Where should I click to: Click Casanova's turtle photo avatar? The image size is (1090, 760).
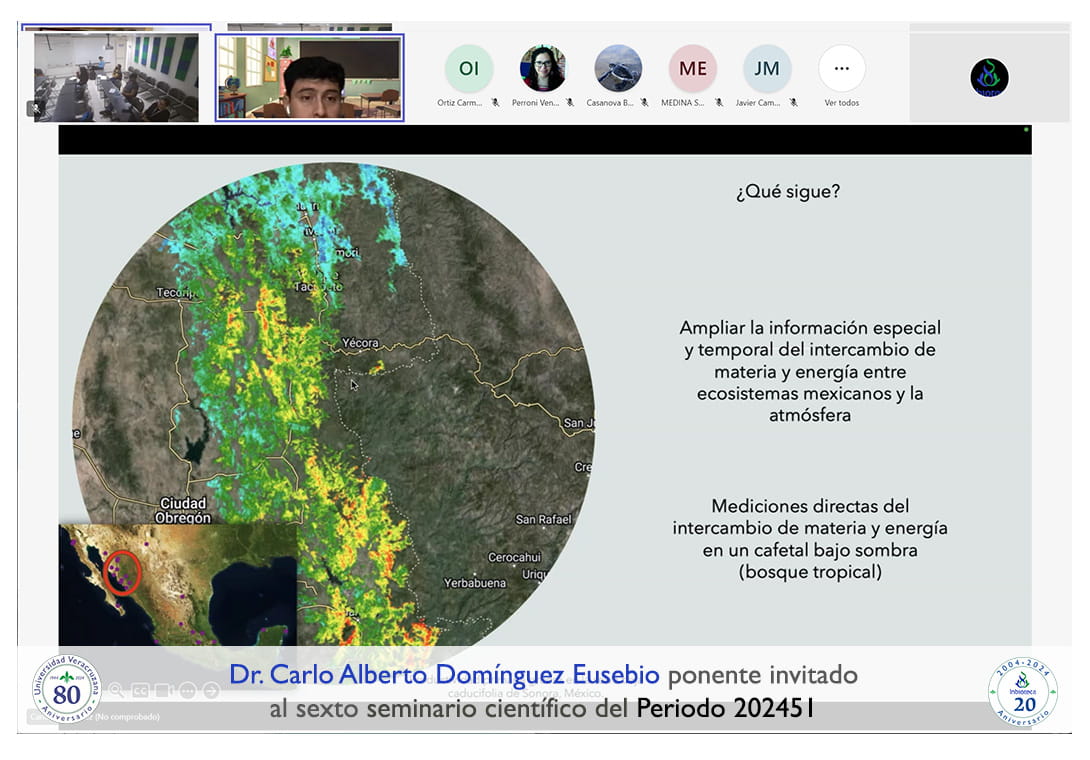[x=618, y=69]
